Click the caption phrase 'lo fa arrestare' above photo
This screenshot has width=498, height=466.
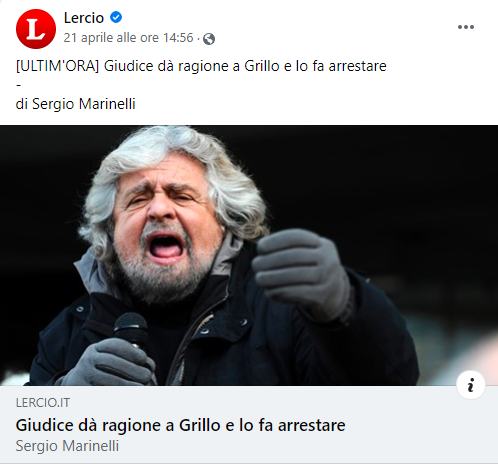(341, 66)
